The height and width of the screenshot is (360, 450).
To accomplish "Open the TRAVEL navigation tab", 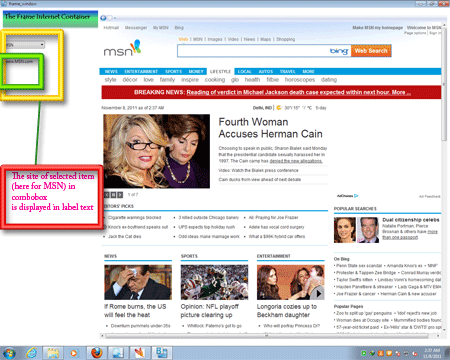I will 288,72.
